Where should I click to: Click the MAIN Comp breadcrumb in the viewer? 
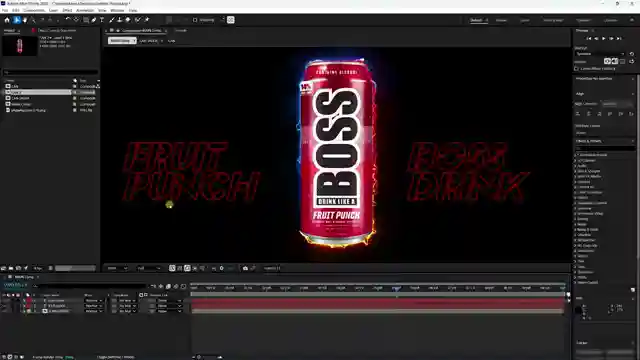pyautogui.click(x=122, y=41)
